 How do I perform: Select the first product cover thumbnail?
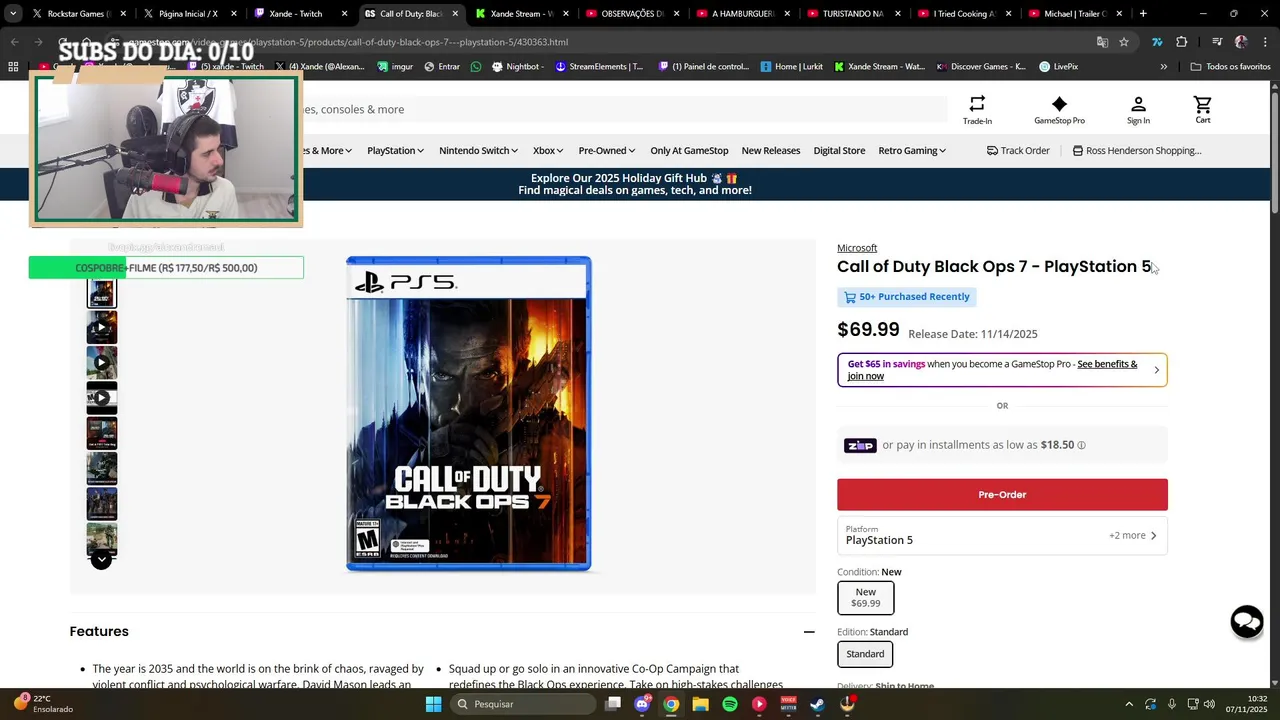pyautogui.click(x=101, y=292)
